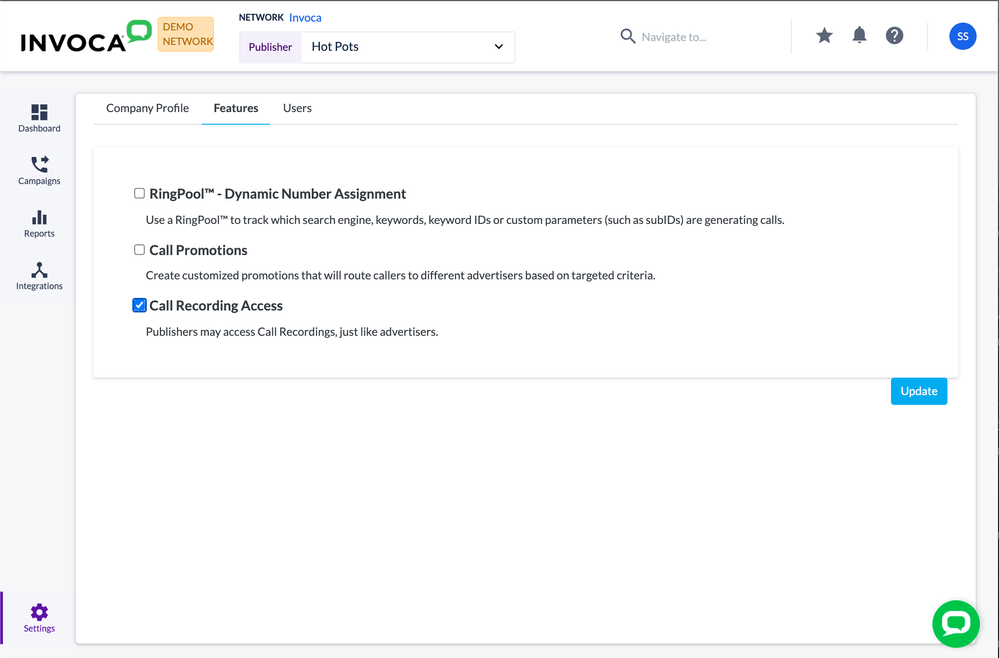999x658 pixels.
Task: Click the Demo Network badge
Action: pyautogui.click(x=186, y=34)
